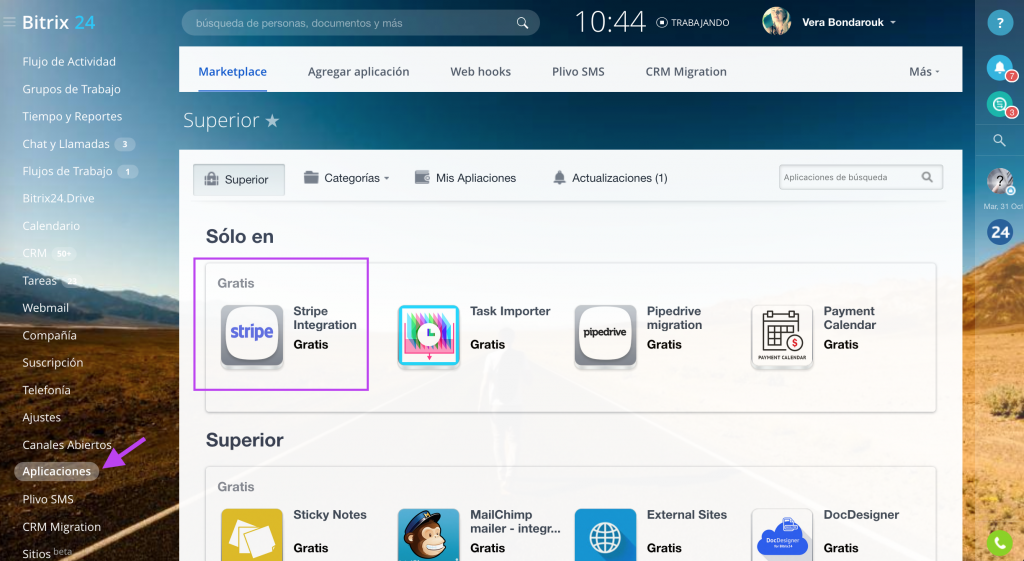Open the Categorías dropdown
The height and width of the screenshot is (561, 1024).
346,178
